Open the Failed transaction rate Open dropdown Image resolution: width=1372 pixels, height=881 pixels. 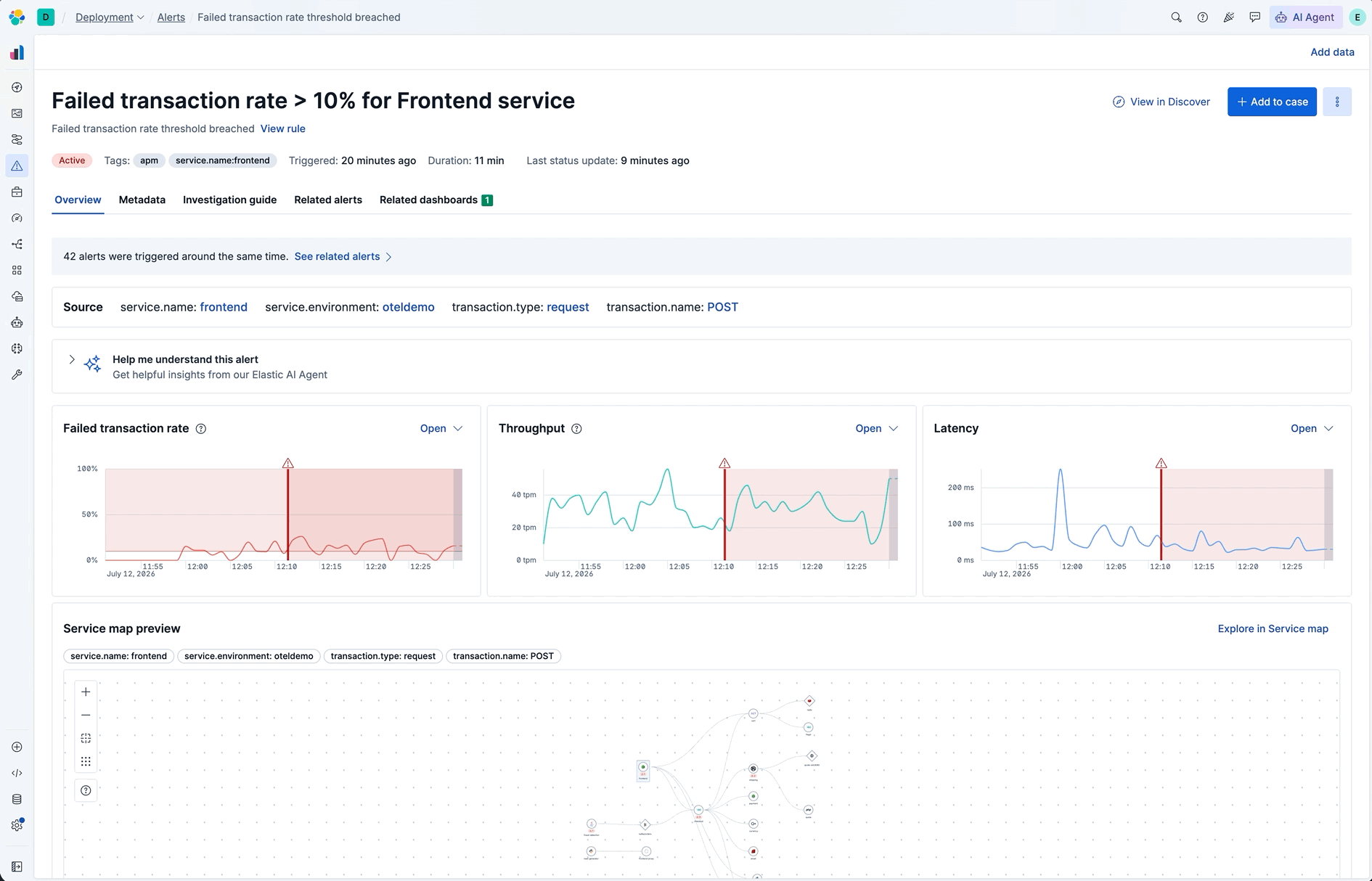(441, 429)
